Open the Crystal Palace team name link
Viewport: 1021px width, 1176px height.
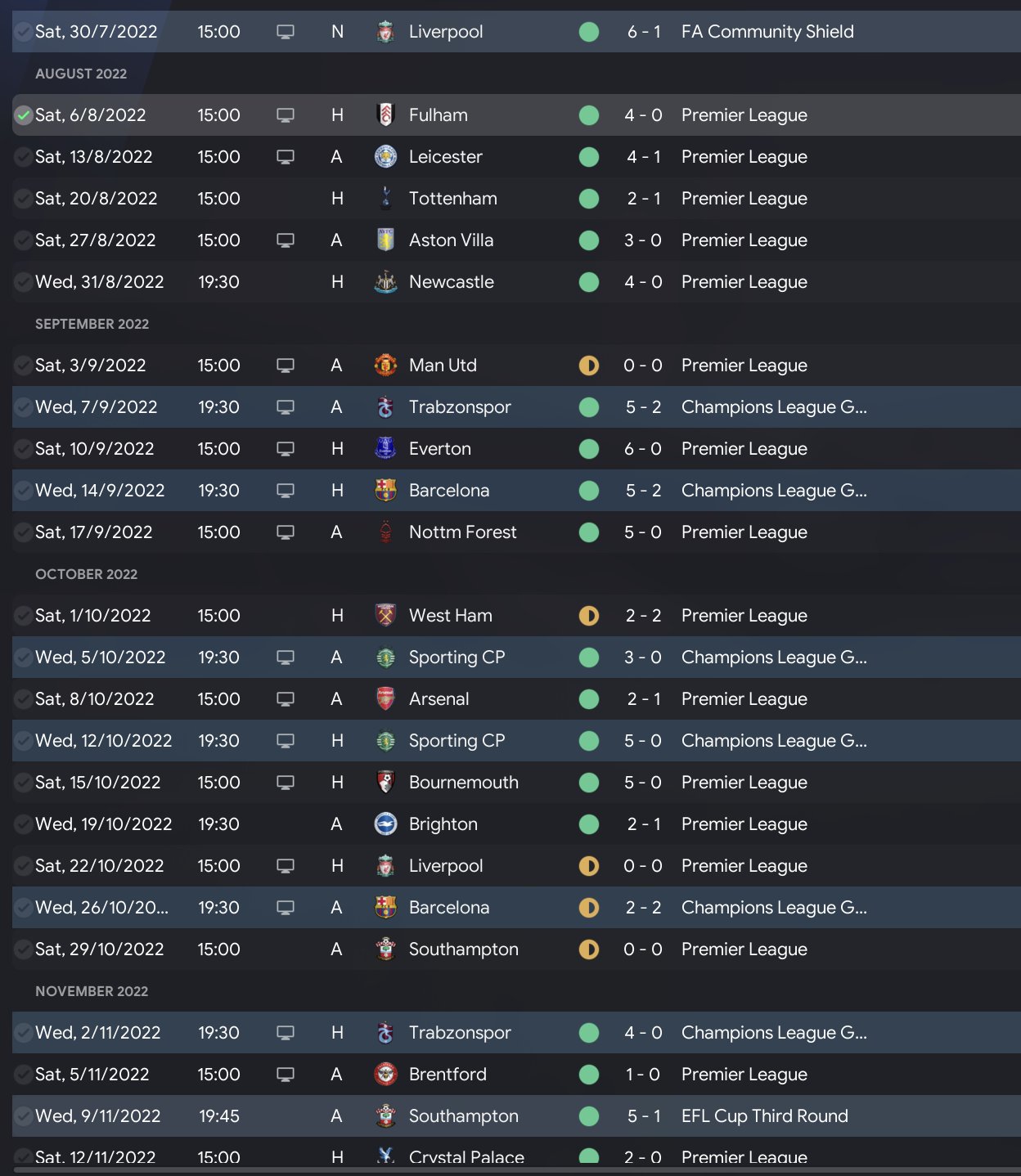click(466, 1156)
